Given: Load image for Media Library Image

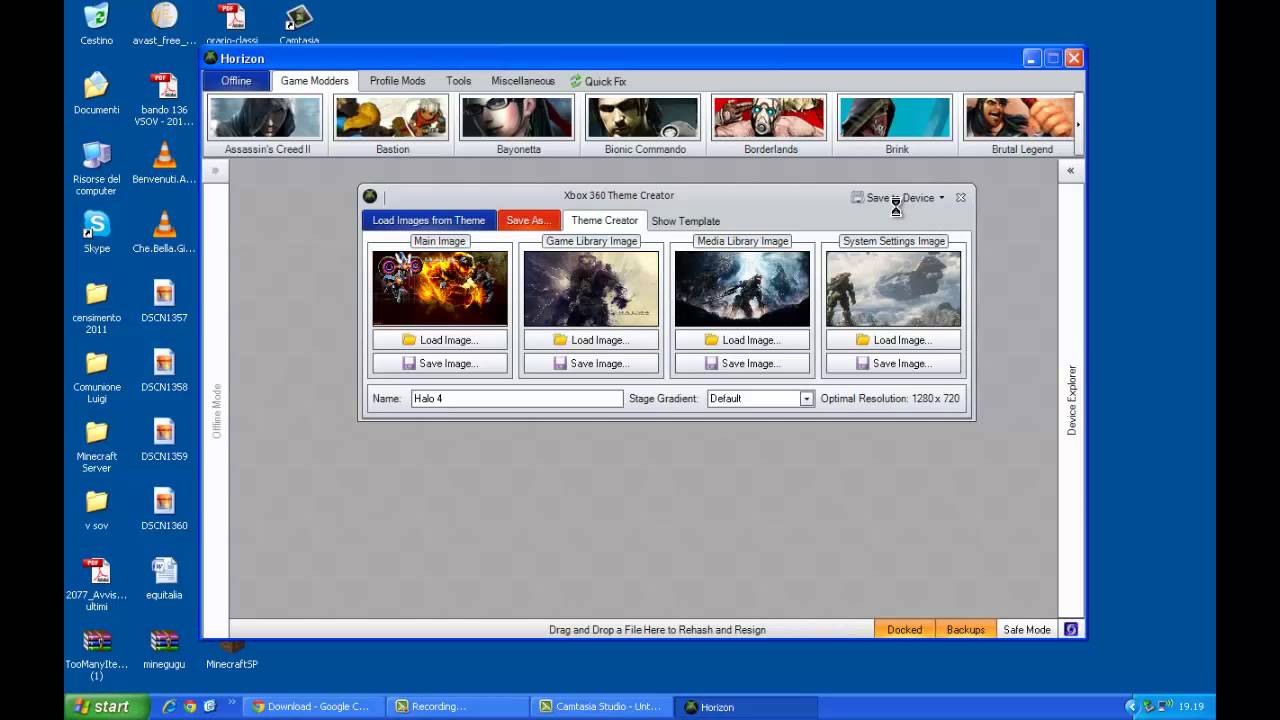Looking at the screenshot, I should 742,340.
